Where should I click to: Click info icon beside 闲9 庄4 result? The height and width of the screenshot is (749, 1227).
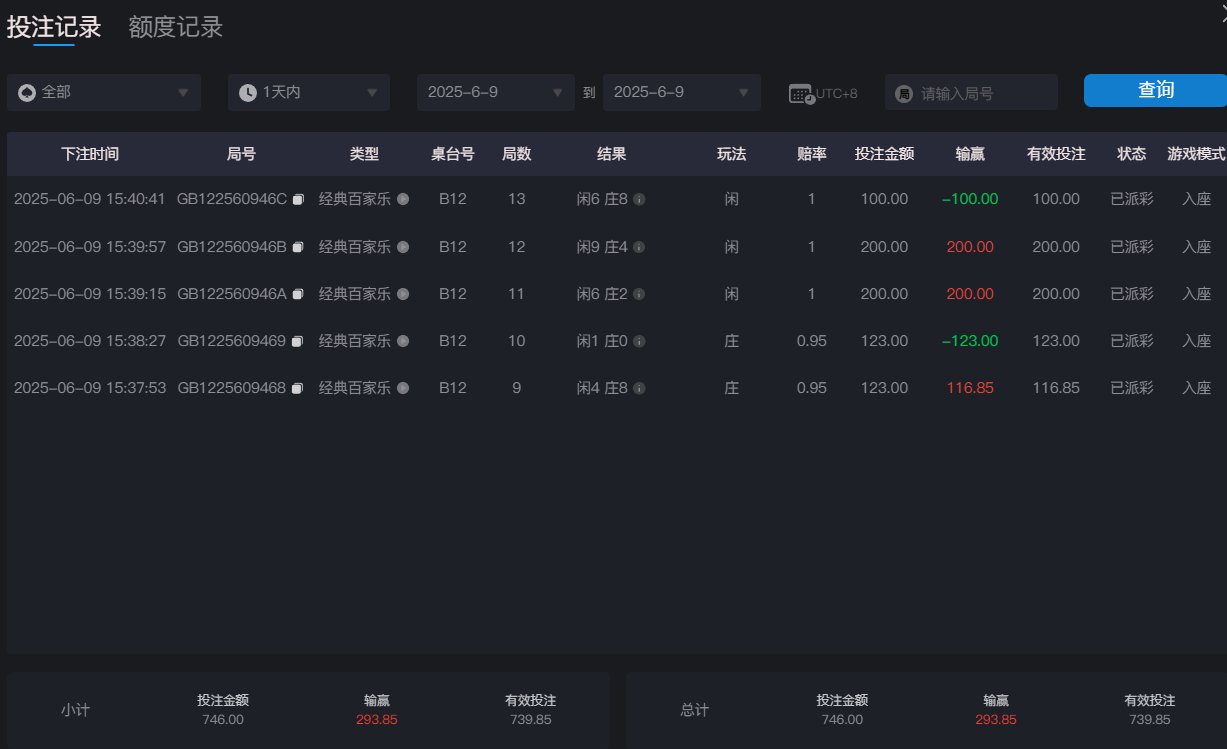(639, 247)
